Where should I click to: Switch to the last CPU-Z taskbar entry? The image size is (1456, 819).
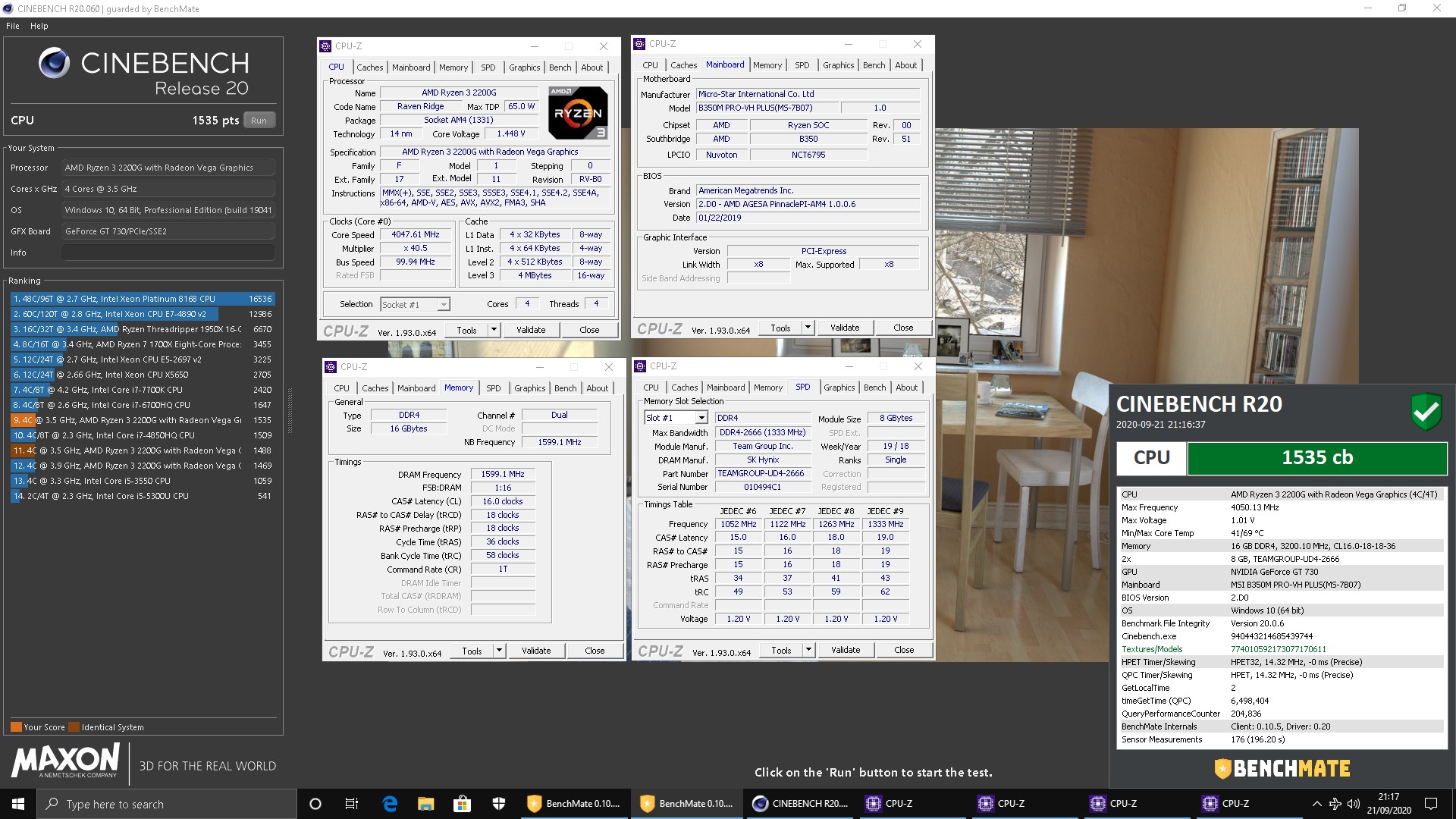pyautogui.click(x=1249, y=804)
